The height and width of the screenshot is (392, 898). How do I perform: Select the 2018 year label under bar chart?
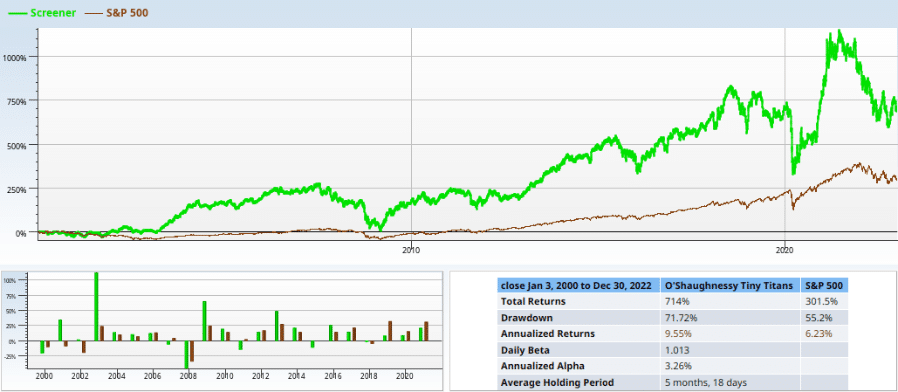369,375
